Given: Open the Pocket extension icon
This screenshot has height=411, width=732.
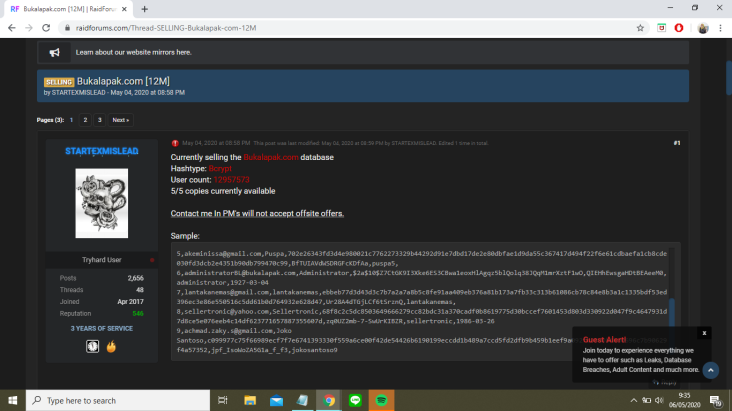Looking at the screenshot, I should click(x=661, y=28).
